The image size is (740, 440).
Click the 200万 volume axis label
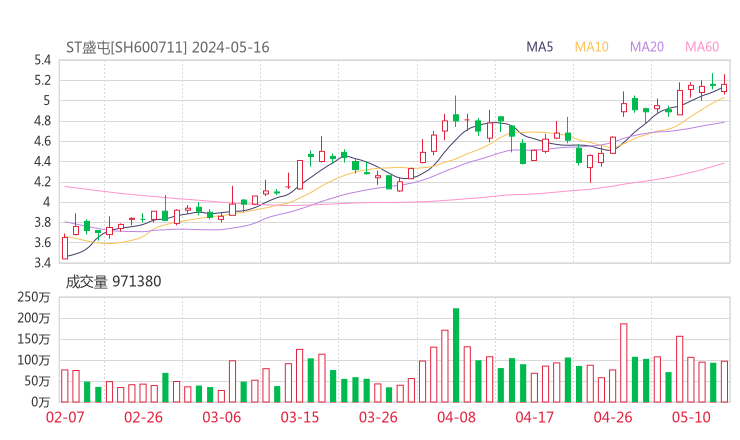pyautogui.click(x=34, y=318)
